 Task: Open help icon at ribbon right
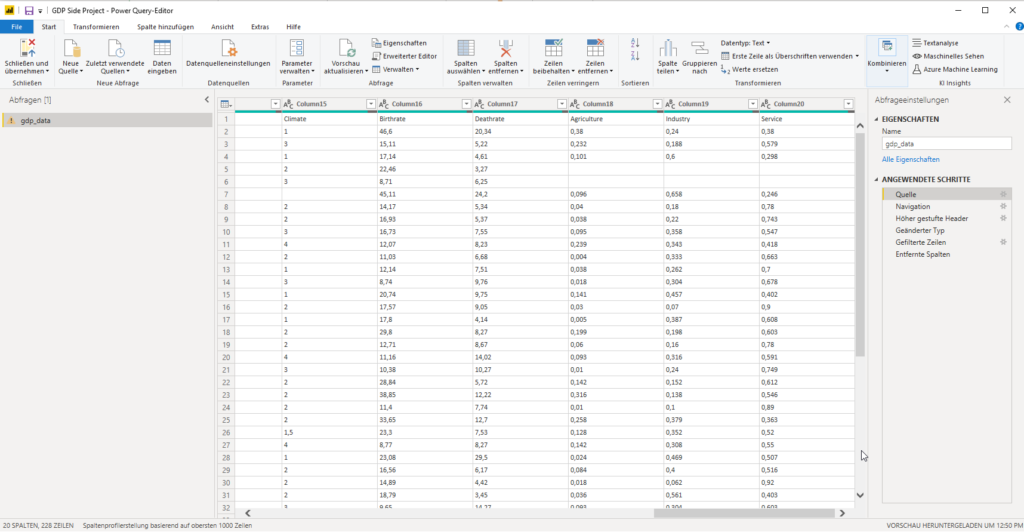[x=1019, y=27]
